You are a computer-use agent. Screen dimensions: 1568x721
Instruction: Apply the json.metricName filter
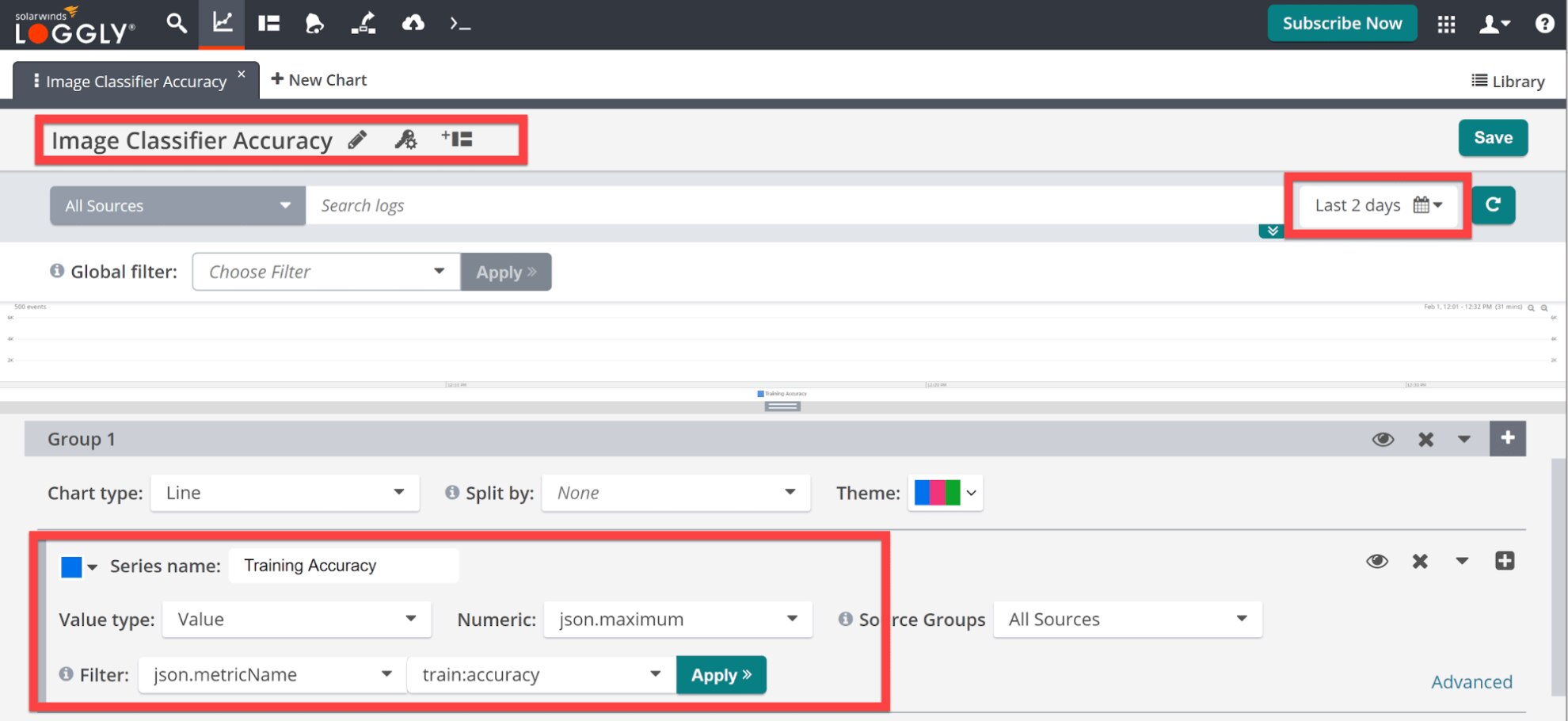coord(720,674)
